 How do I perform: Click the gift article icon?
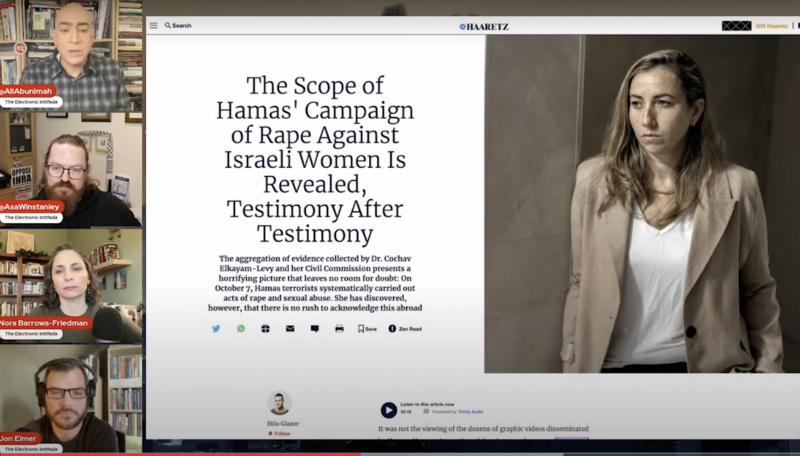tap(265, 328)
